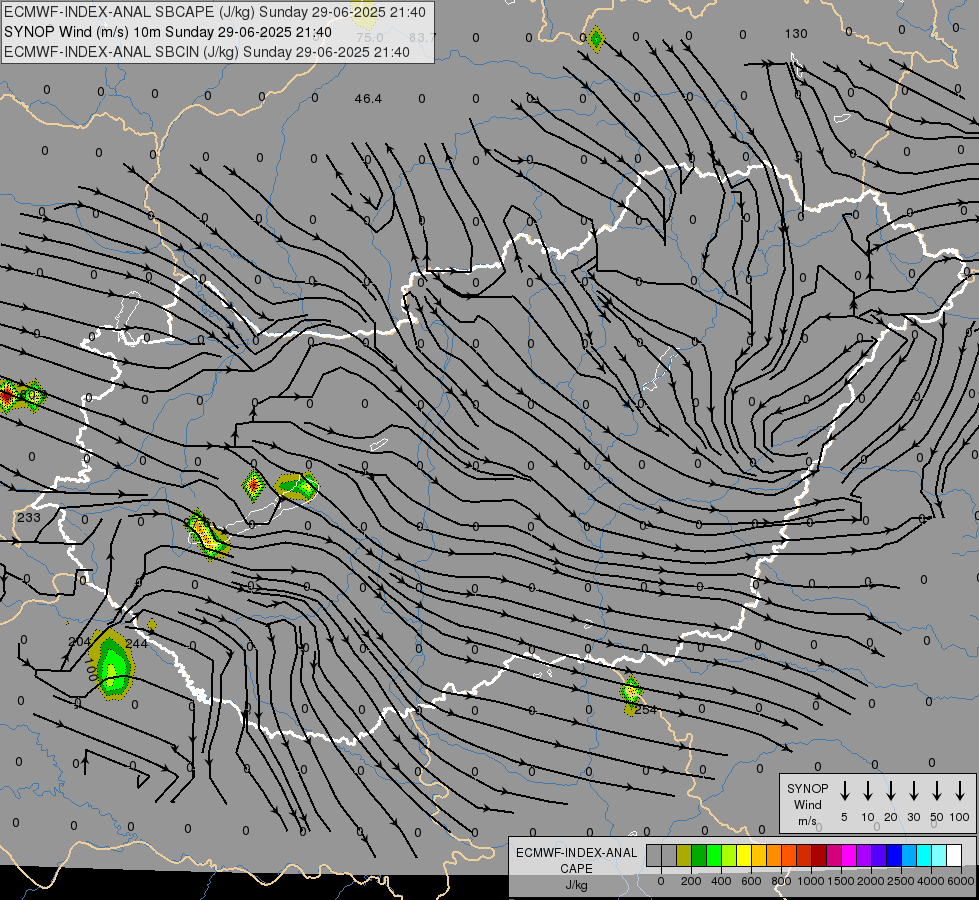Click the '204' value beside green cell
The image size is (979, 900).
click(x=79, y=642)
